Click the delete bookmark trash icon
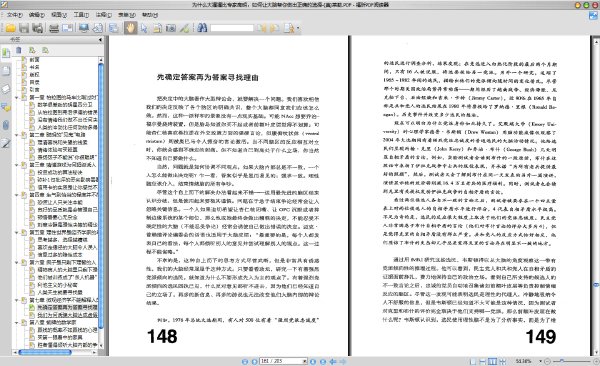This screenshot has height=366, width=600. [18, 50]
